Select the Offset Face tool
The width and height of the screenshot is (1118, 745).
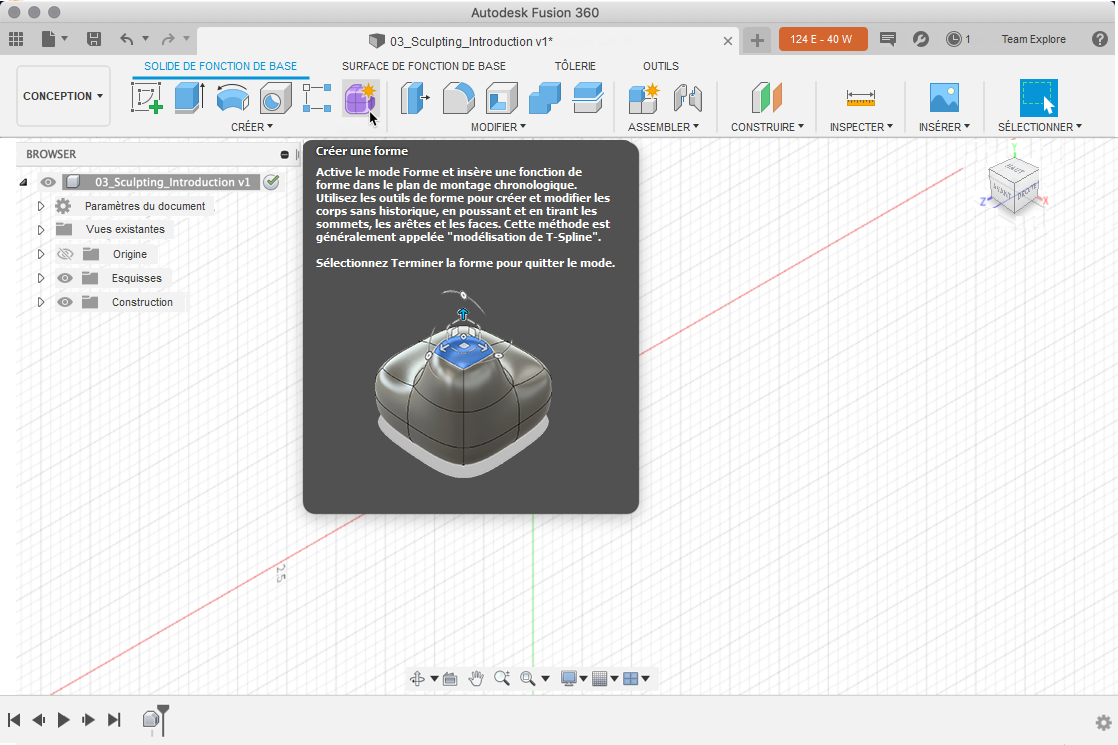[588, 98]
